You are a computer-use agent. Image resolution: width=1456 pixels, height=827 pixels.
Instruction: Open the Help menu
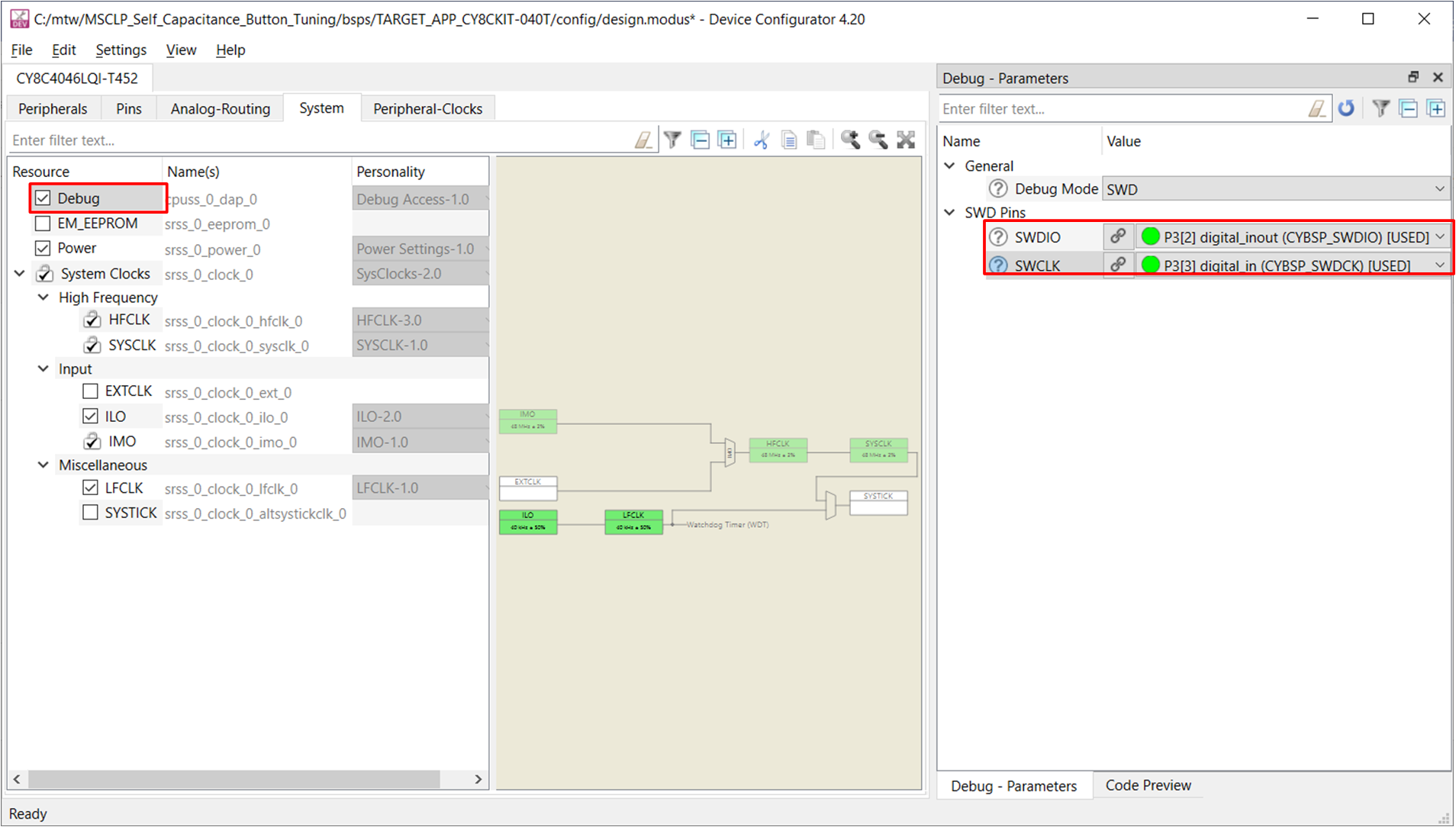click(230, 50)
